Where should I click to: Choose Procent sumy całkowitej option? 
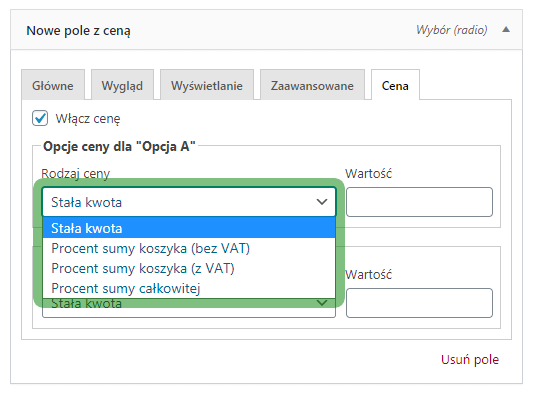click(x=189, y=288)
